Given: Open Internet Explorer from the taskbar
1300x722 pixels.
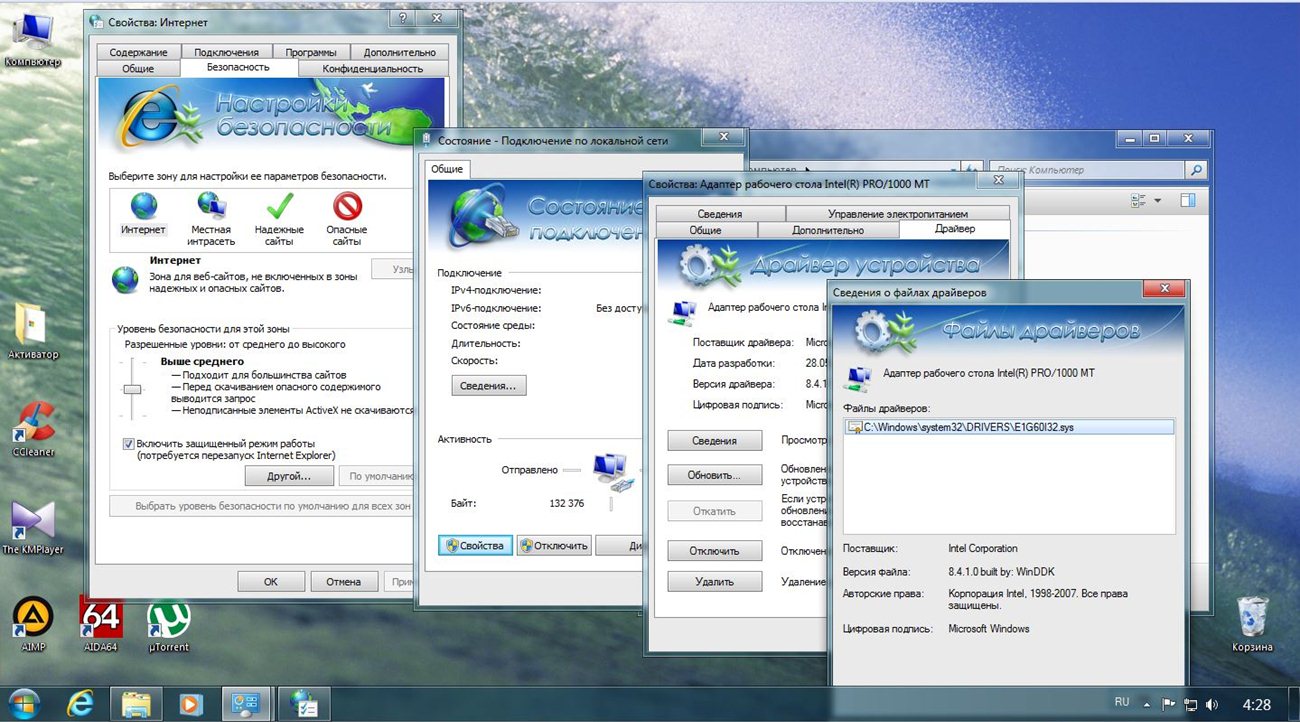Looking at the screenshot, I should click(80, 703).
